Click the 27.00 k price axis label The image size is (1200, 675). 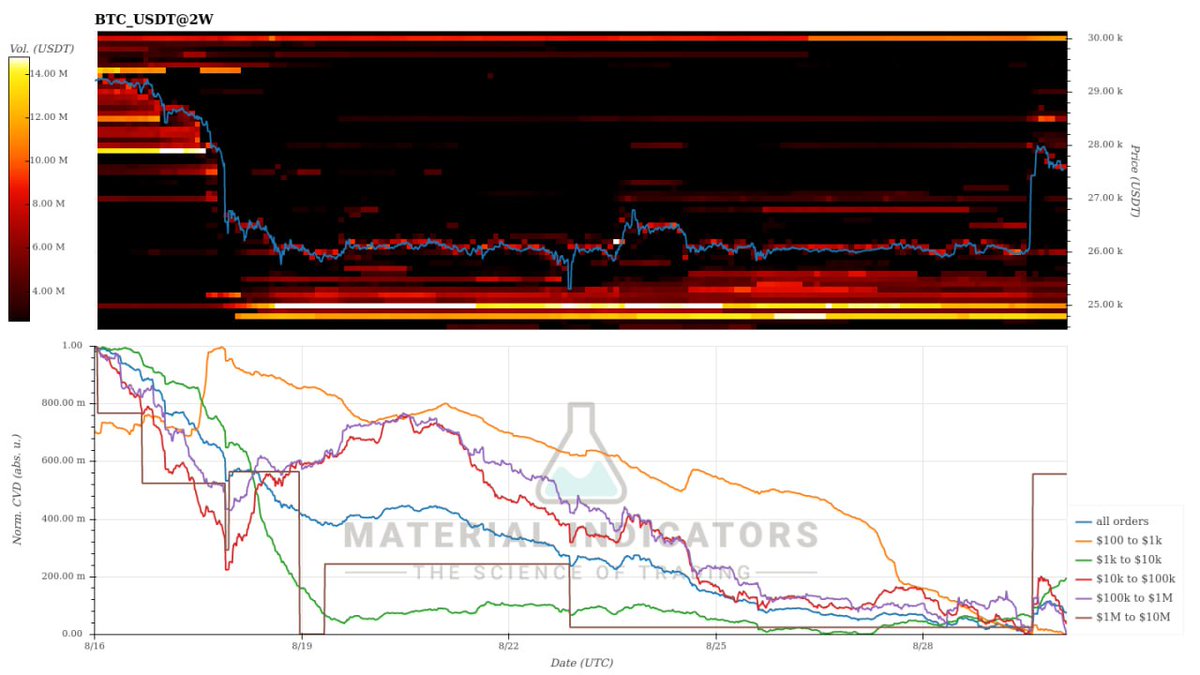point(1104,198)
